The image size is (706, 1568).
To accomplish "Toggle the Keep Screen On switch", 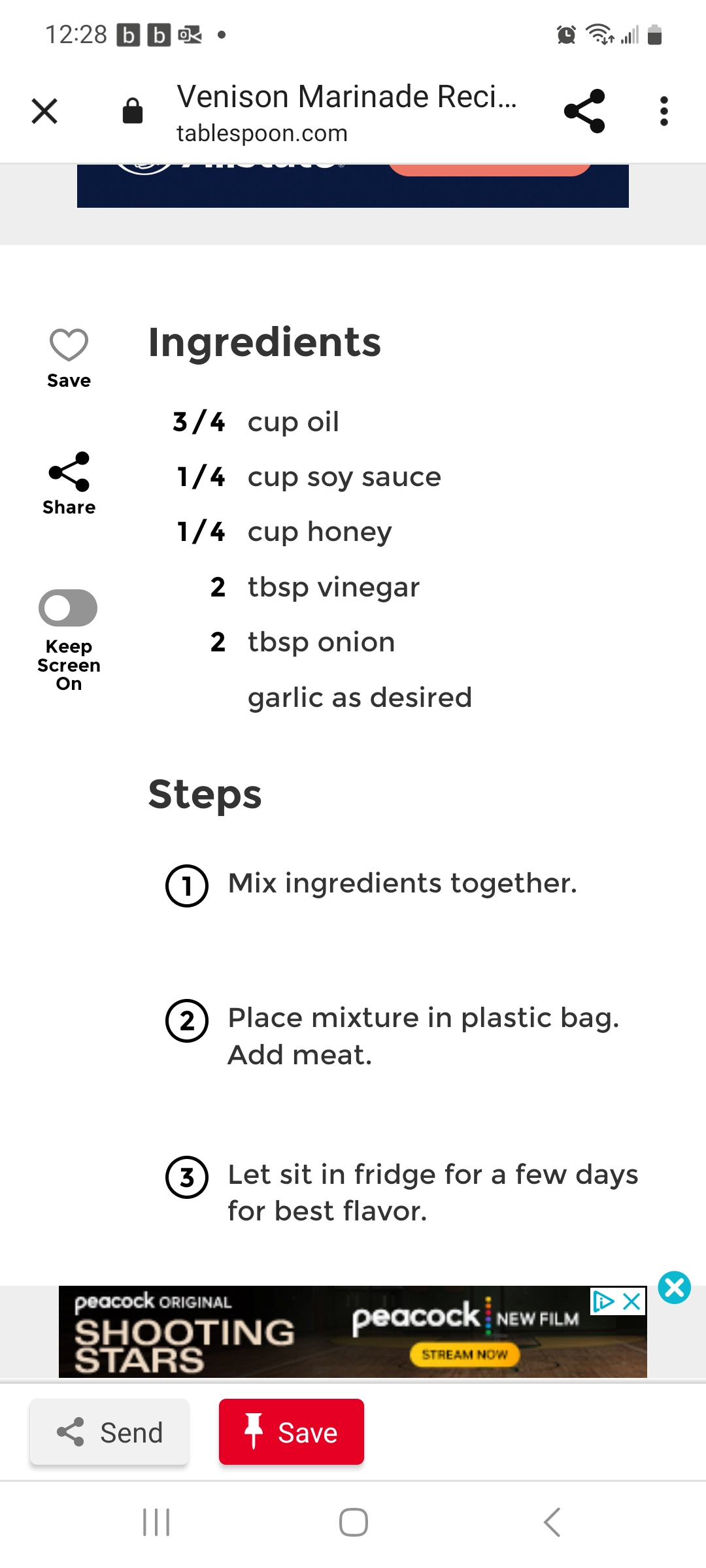I will [x=68, y=608].
